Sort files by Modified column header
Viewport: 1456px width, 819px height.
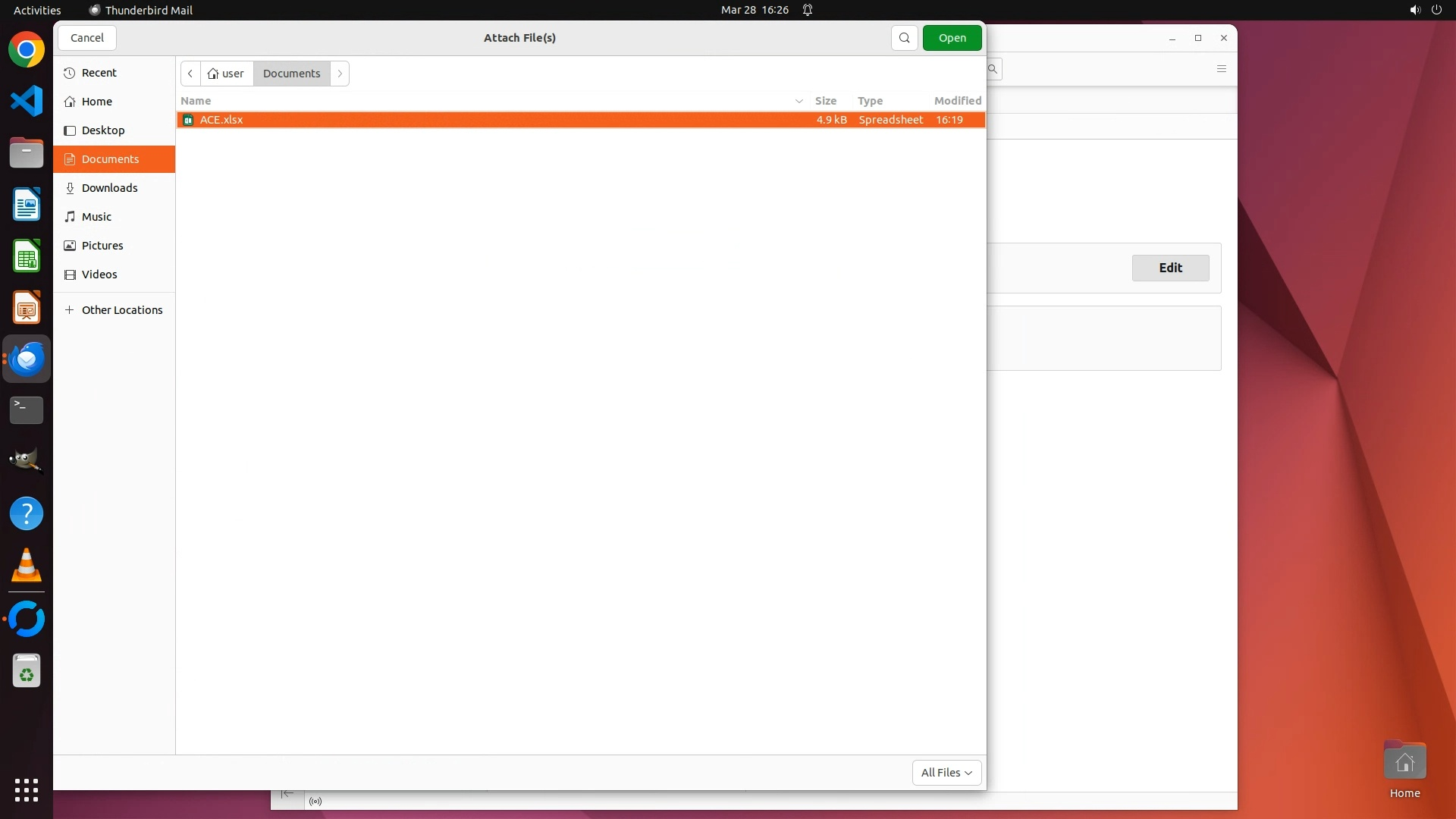coord(957,101)
